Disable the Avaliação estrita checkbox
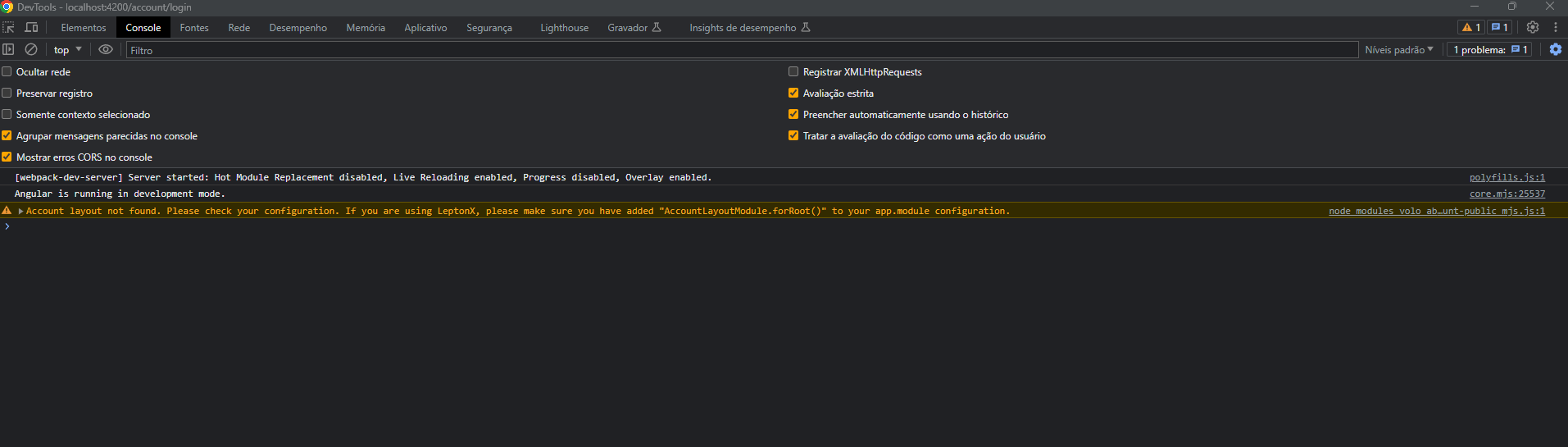Image resolution: width=1568 pixels, height=447 pixels. 793,94
